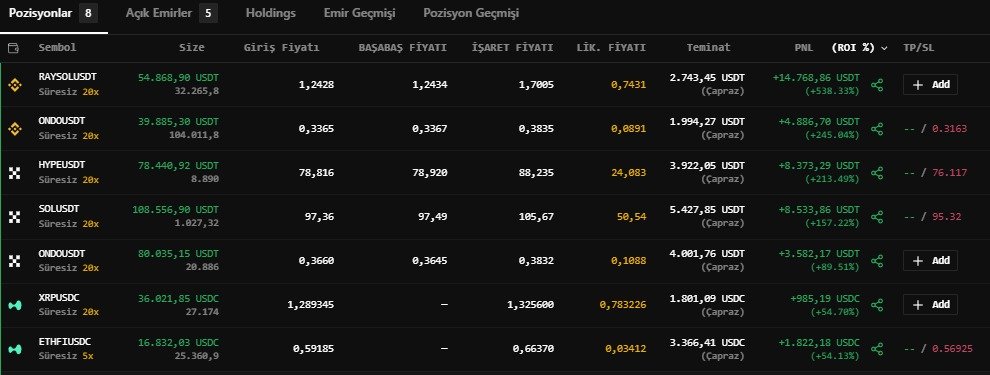Click the BAŞABAŞ FİYATI column header

[x=403, y=47]
